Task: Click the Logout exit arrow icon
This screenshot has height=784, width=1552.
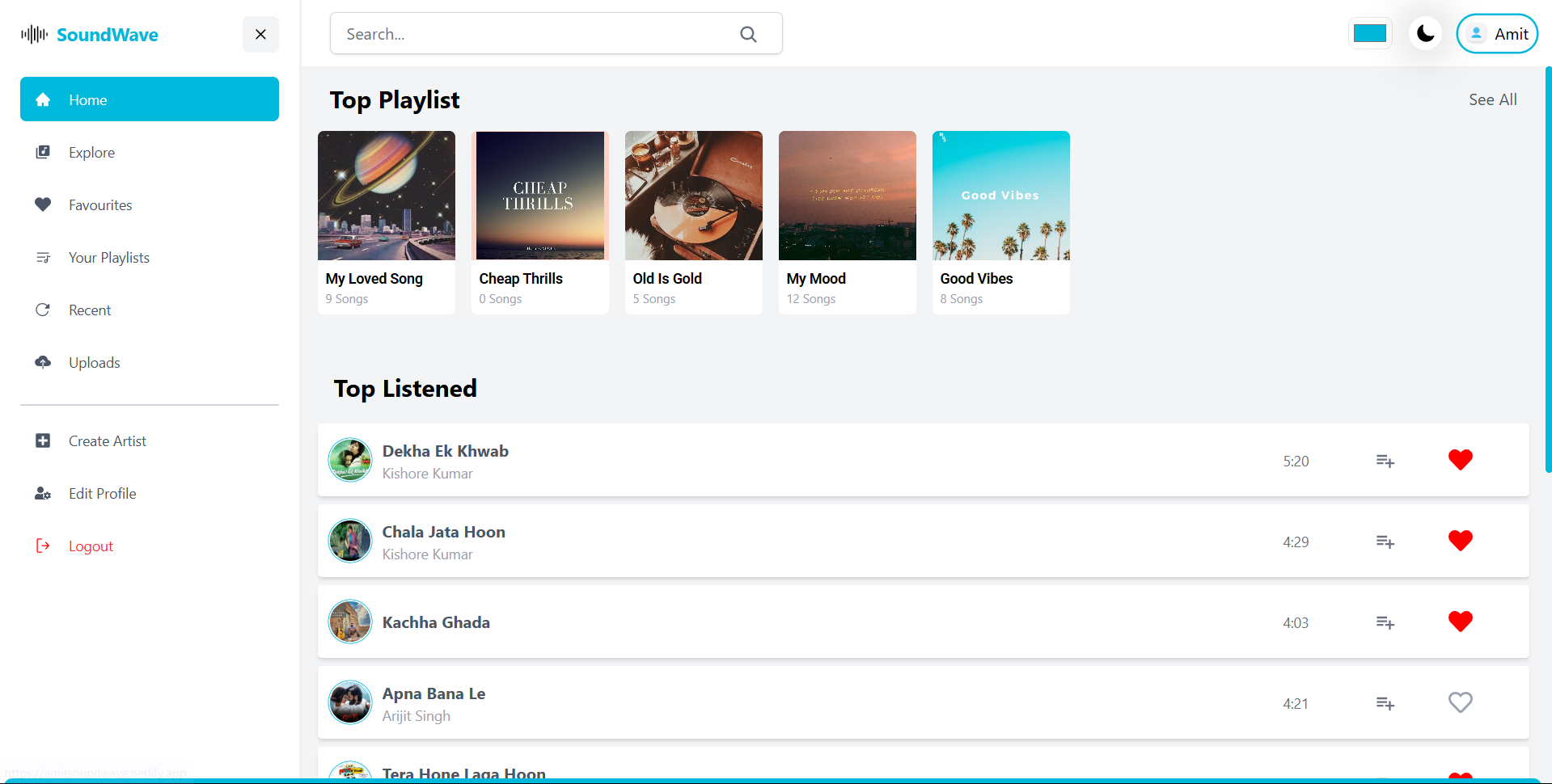Action: [43, 546]
